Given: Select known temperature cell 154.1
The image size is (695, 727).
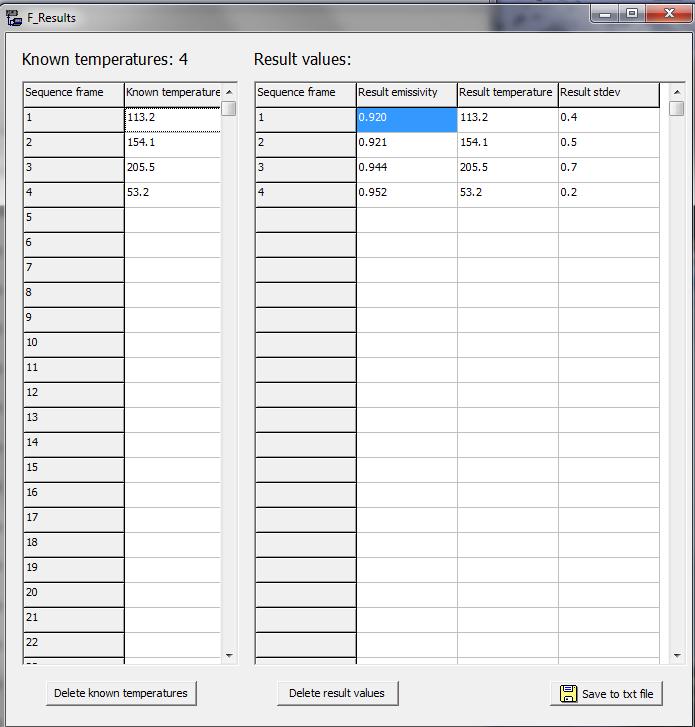Looking at the screenshot, I should tap(172, 145).
